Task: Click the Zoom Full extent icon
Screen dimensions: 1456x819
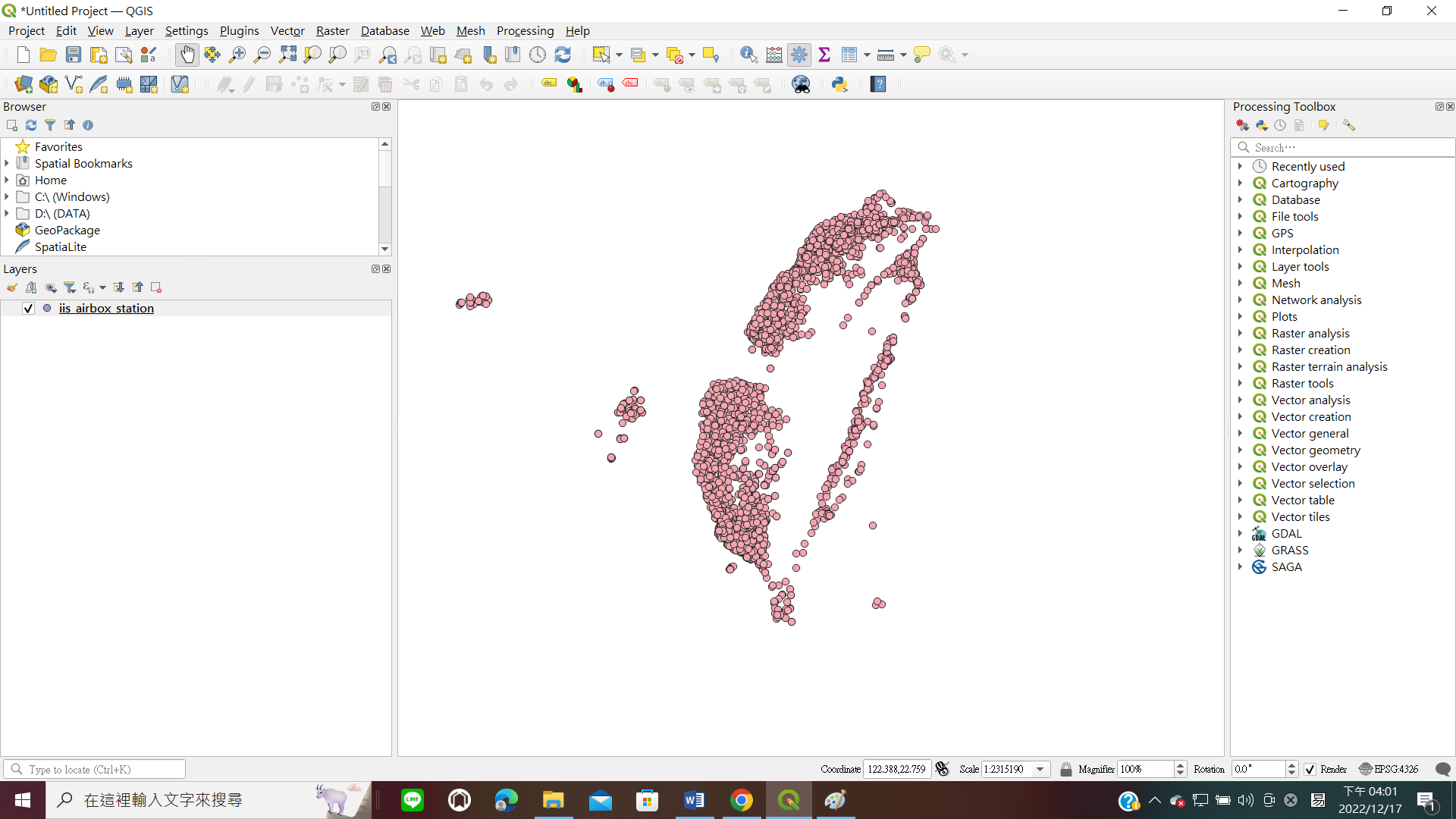Action: point(287,55)
